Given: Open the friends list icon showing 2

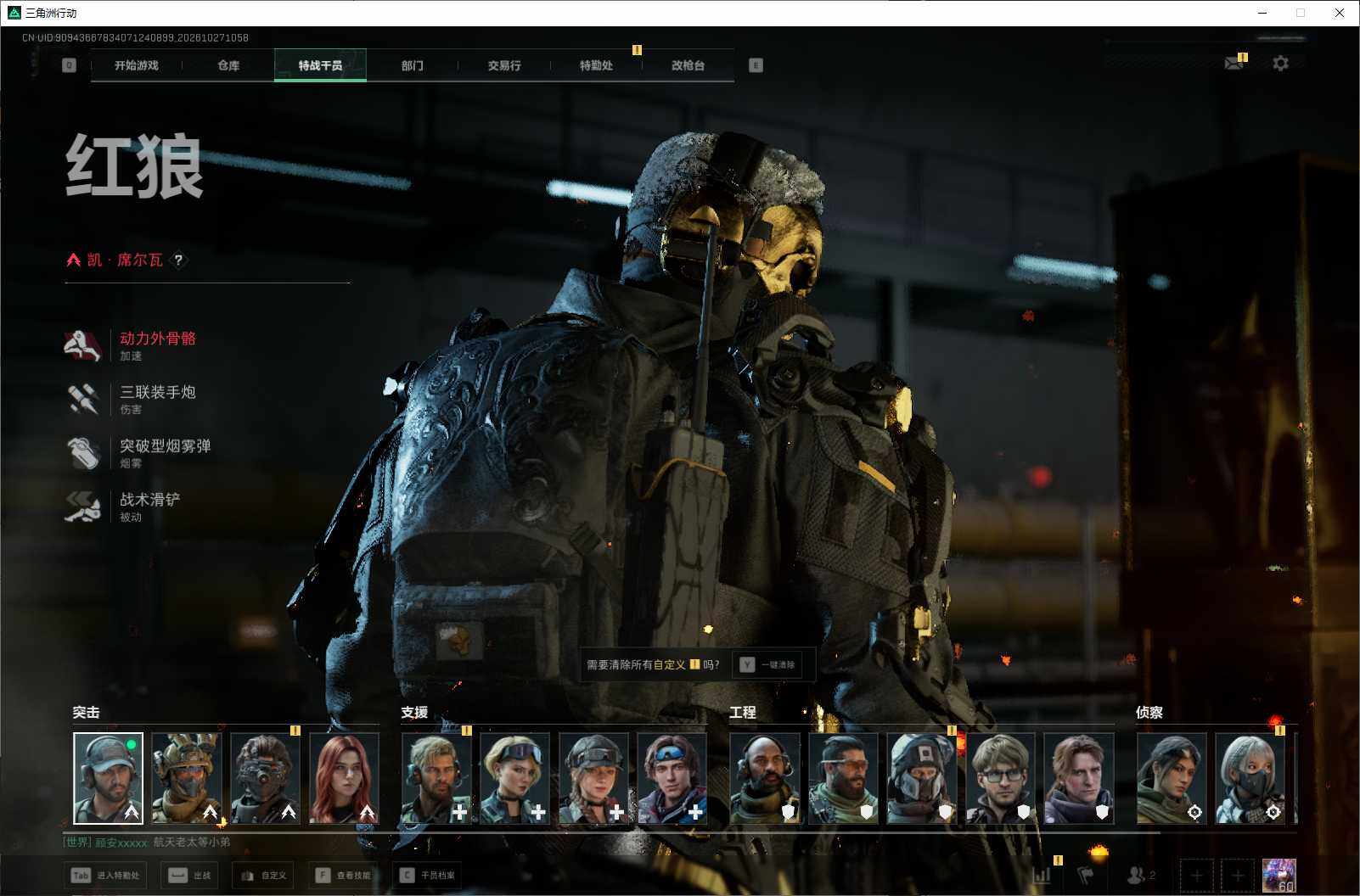Looking at the screenshot, I should [1140, 875].
